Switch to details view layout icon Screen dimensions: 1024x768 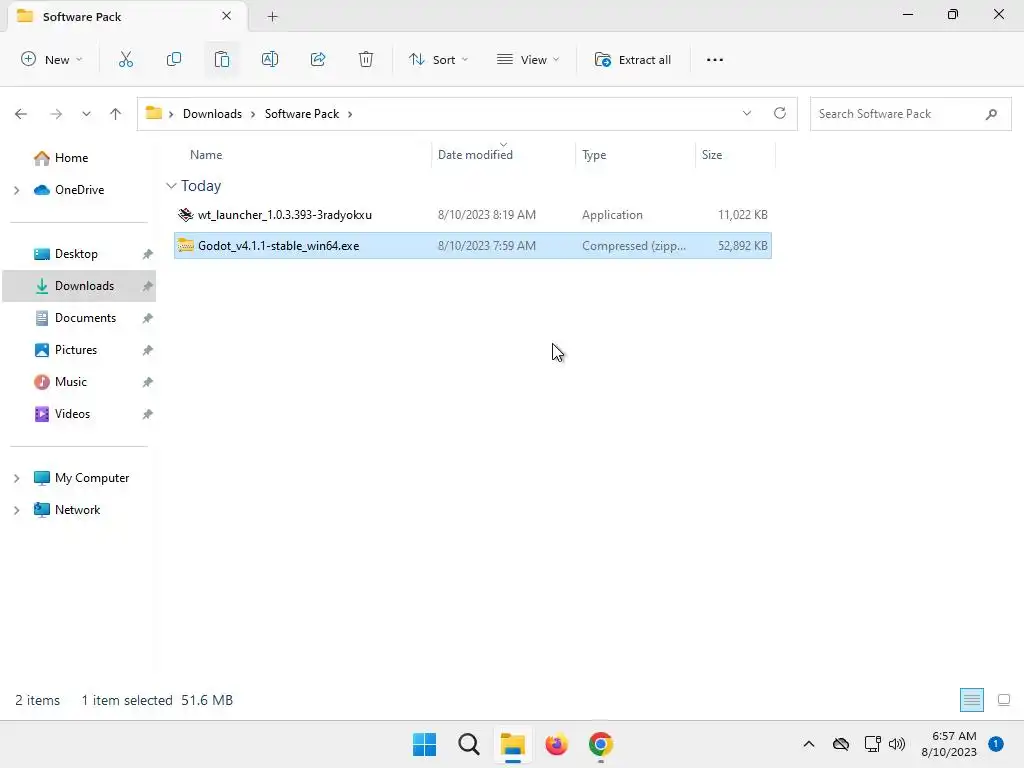point(972,700)
